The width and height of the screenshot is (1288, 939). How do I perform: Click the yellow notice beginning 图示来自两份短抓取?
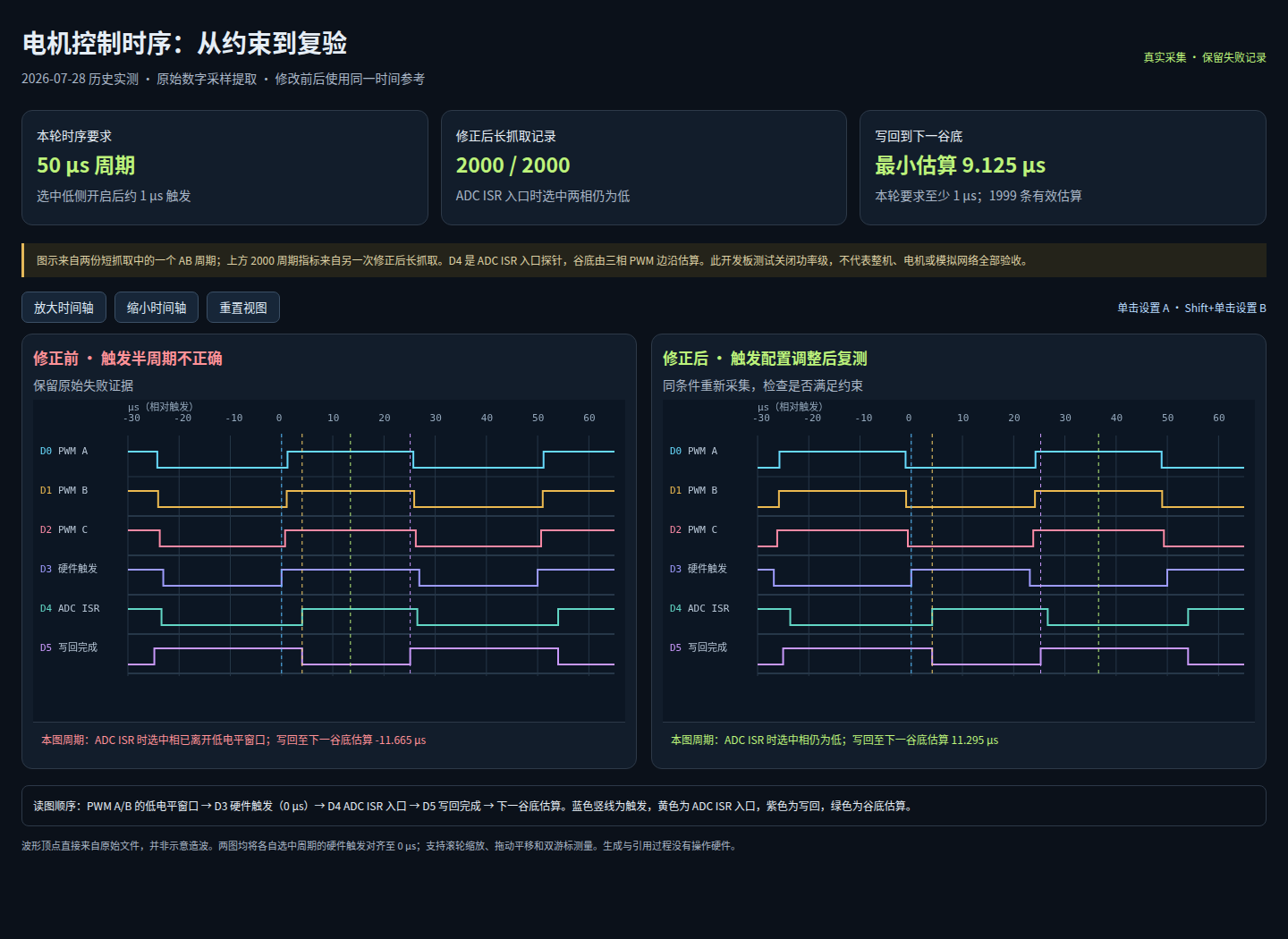click(x=644, y=260)
